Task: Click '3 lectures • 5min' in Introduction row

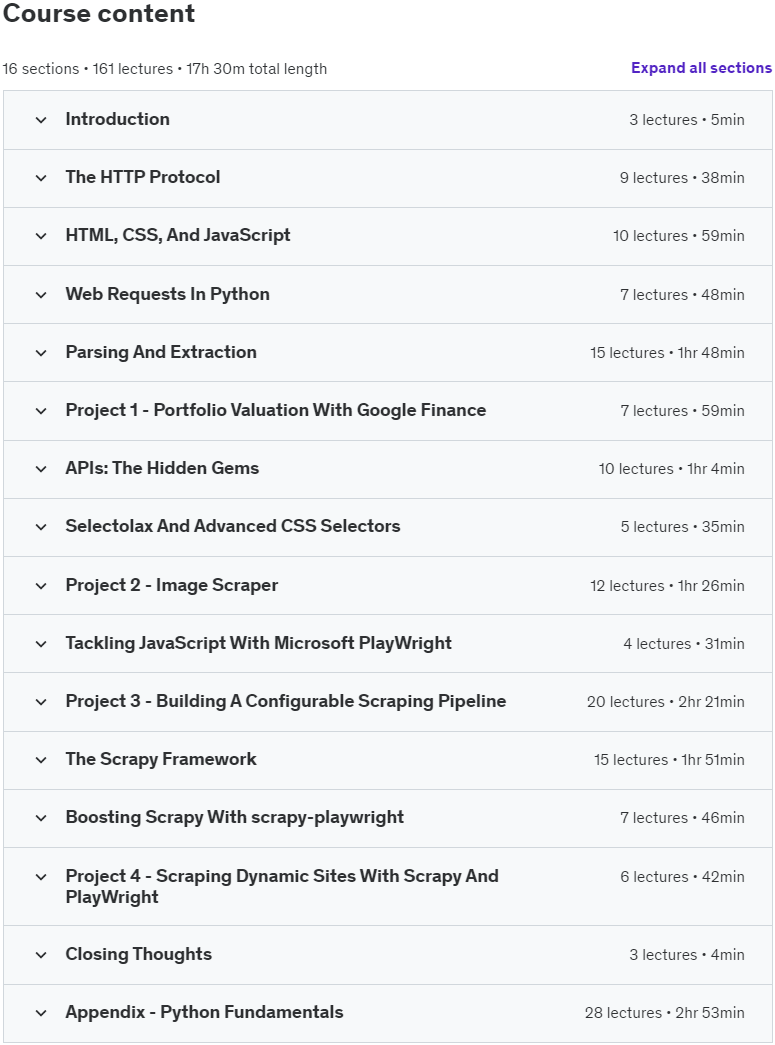Action: [x=687, y=120]
